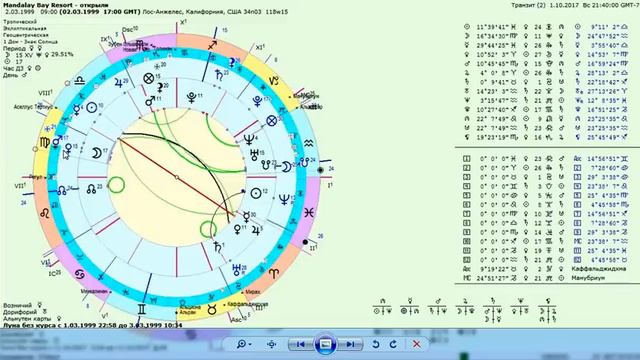Click the Cancer sign on the outer ring
This screenshot has width=640, height=360.
point(80,274)
